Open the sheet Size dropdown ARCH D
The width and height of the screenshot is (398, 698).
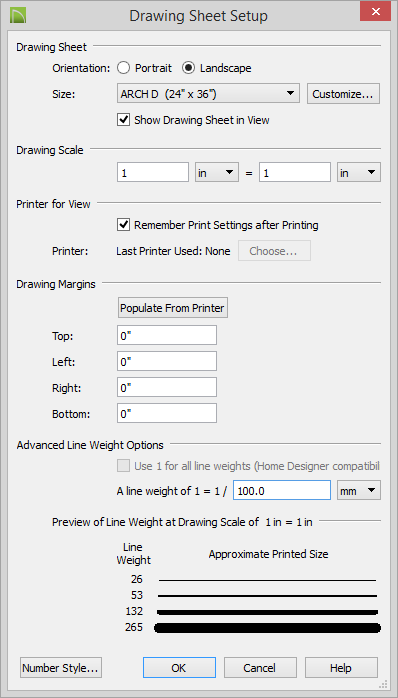click(208, 94)
